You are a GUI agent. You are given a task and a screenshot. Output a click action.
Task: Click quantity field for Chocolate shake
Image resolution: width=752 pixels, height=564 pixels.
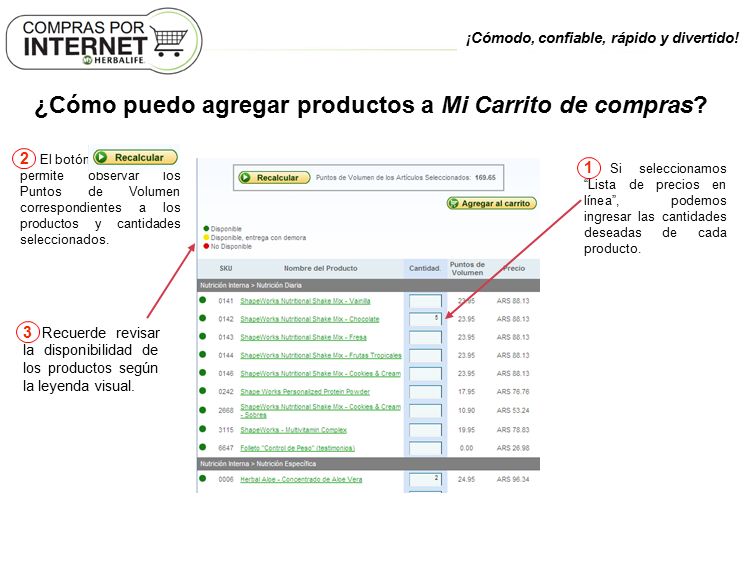pos(425,319)
